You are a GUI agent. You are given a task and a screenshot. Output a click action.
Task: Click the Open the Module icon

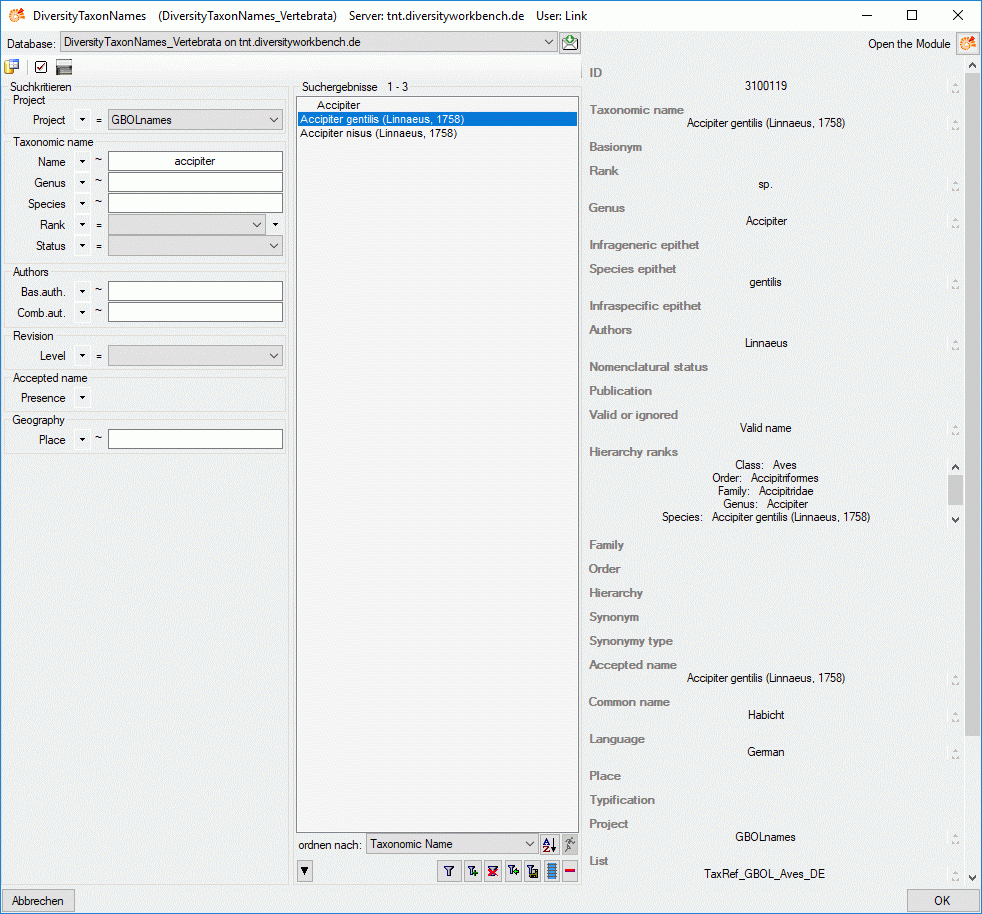967,44
